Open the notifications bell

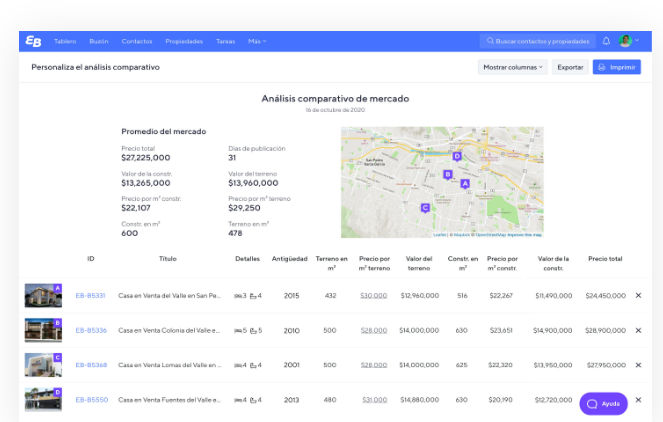pyautogui.click(x=606, y=41)
